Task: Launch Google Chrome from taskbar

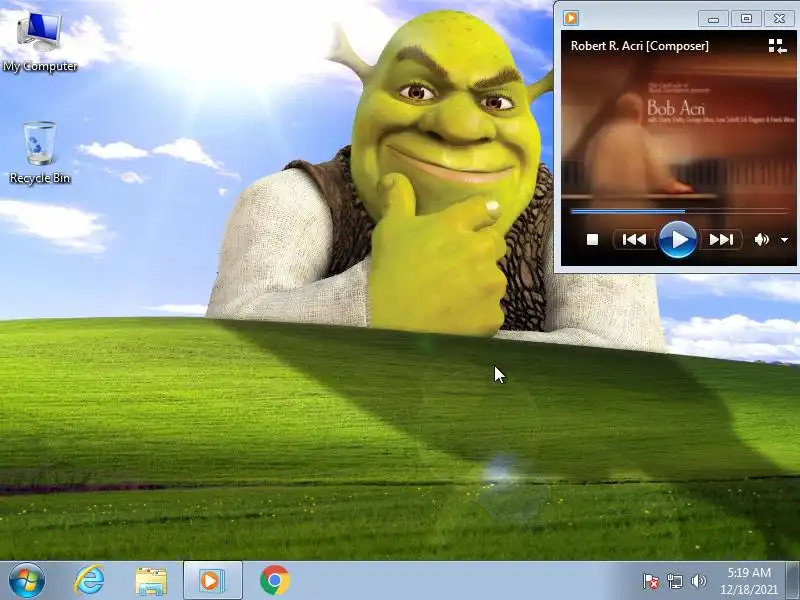Action: coord(274,581)
